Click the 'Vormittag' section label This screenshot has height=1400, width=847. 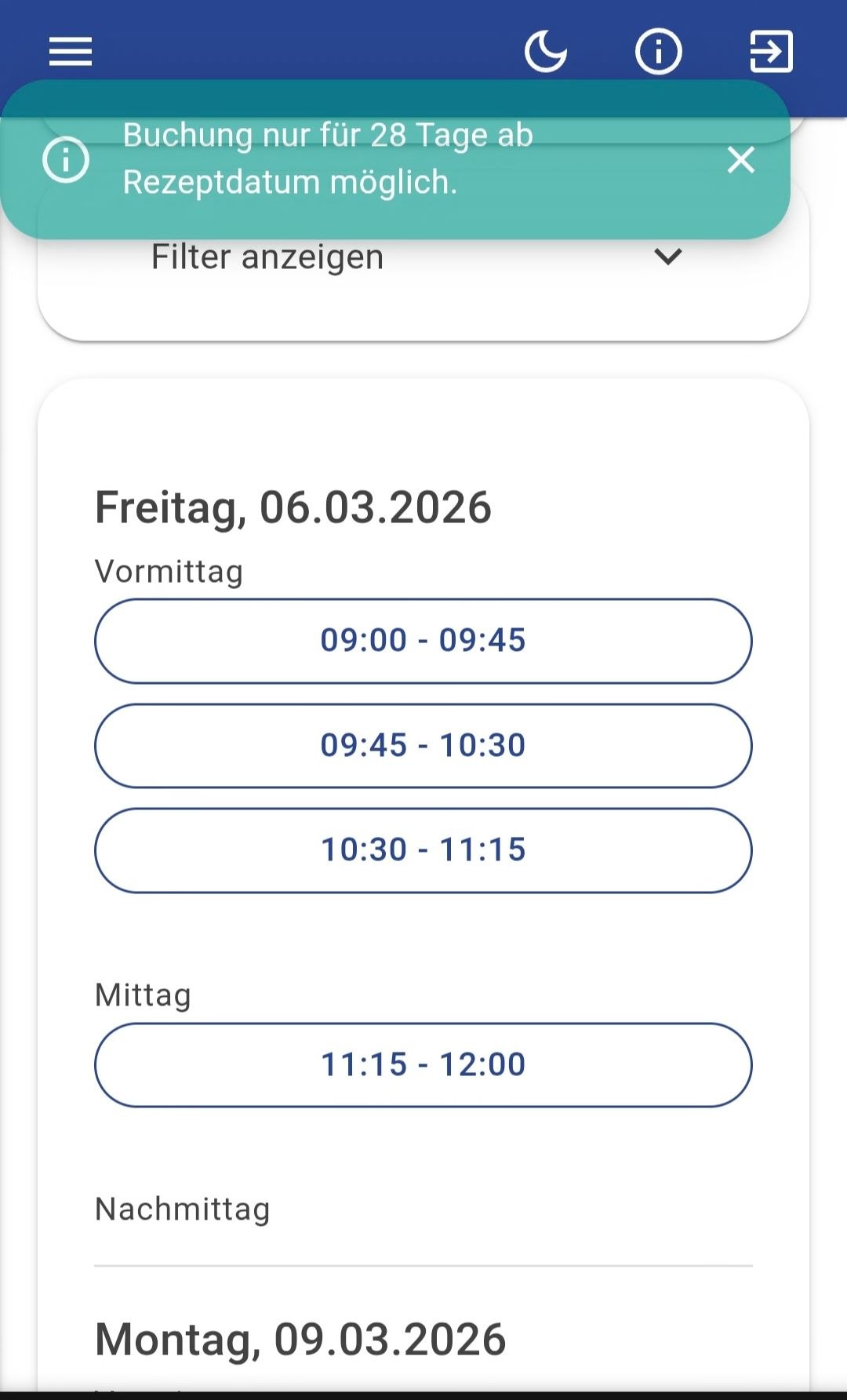point(169,571)
